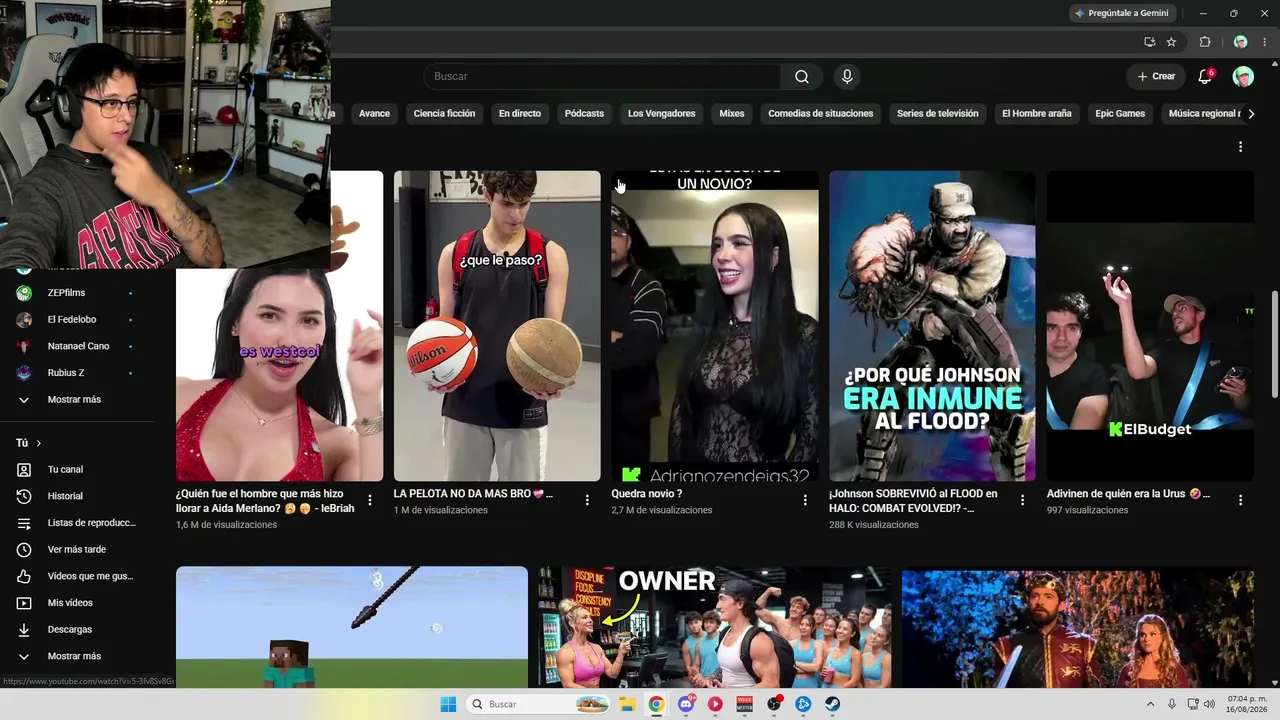Open the Natanael Cano channel subscription
The height and width of the screenshot is (720, 1280).
77,346
